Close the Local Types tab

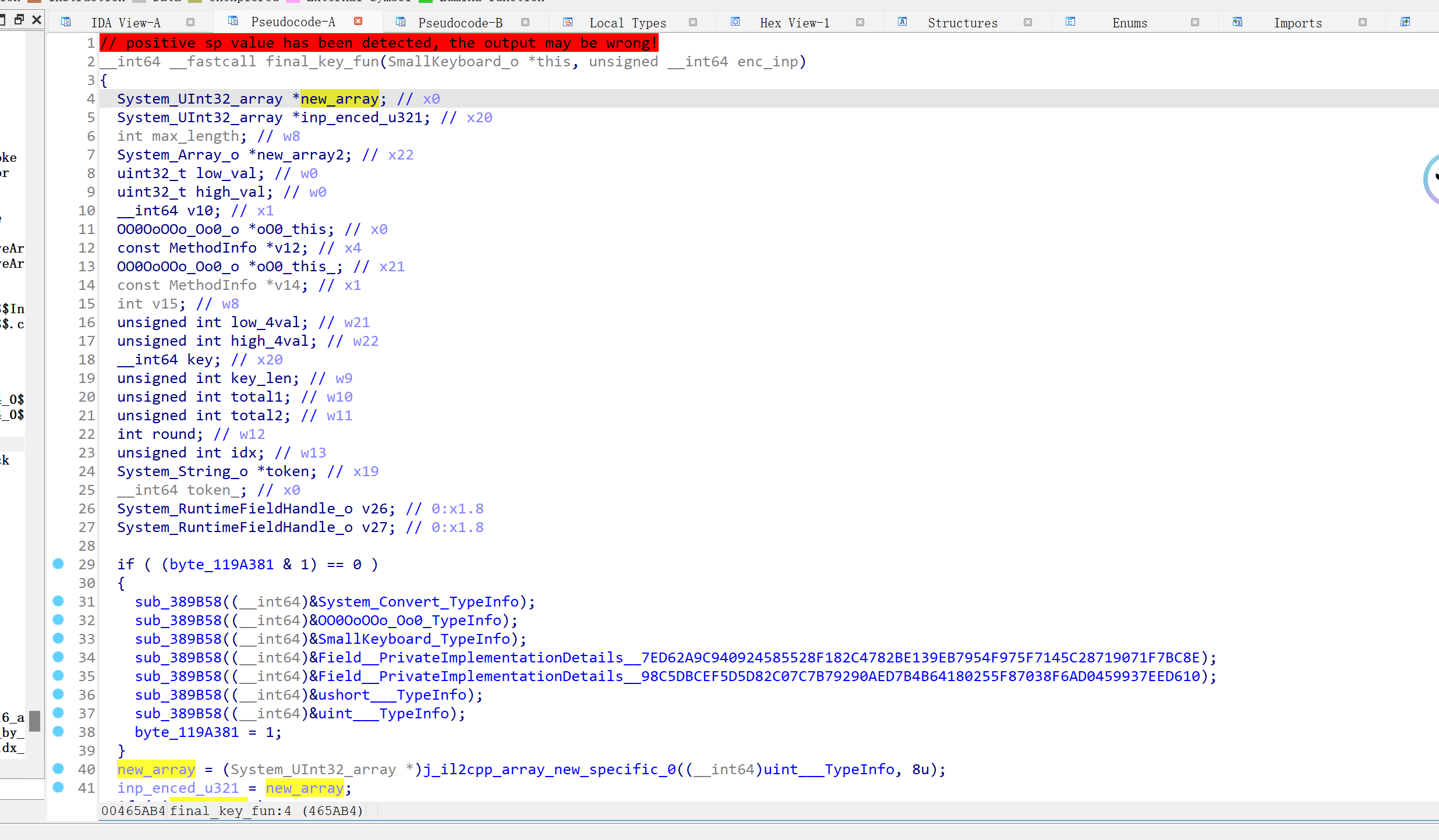tap(693, 22)
